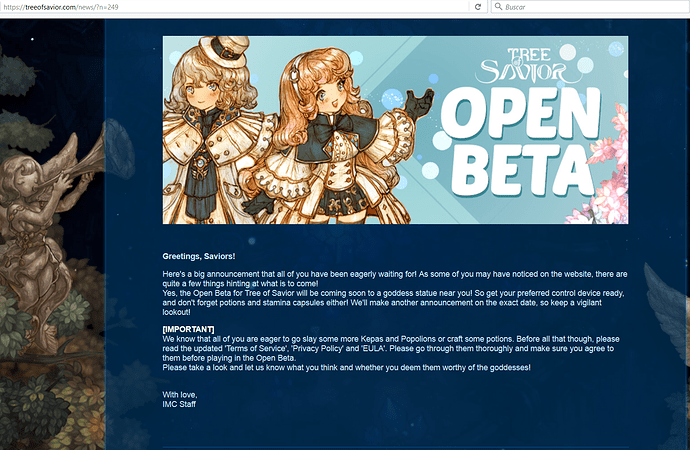The image size is (690, 450).
Task: Click the "Greetings, Saviors!" heading
Action: 199,257
